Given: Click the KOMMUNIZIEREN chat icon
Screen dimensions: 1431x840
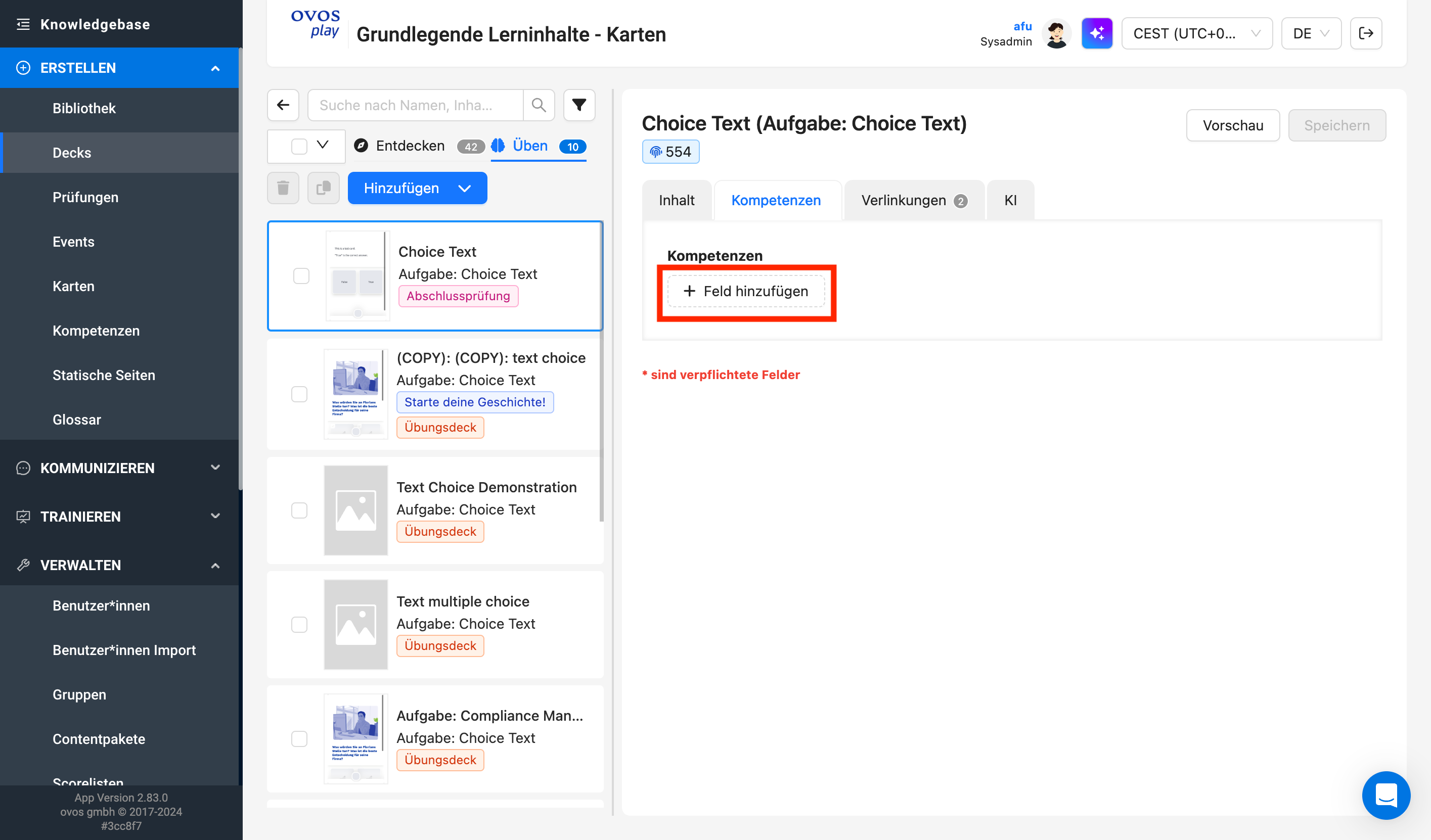Looking at the screenshot, I should pos(23,468).
